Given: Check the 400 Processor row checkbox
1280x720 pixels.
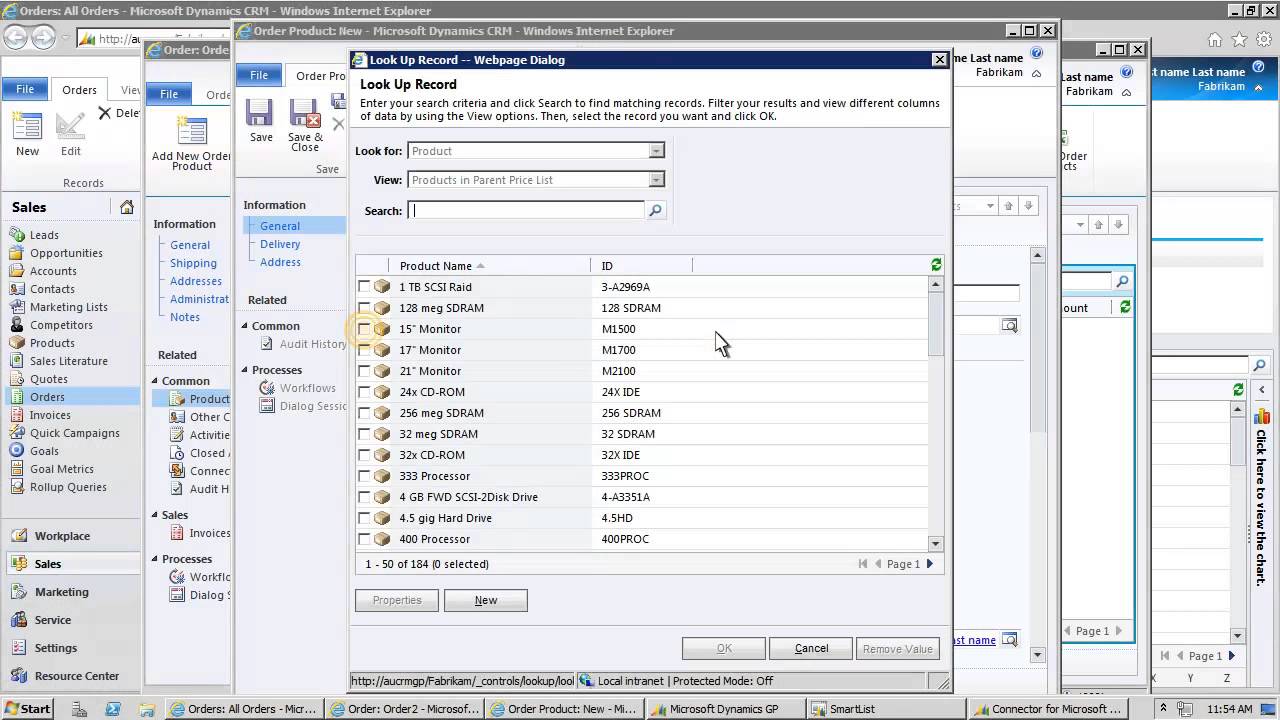Looking at the screenshot, I should pos(364,539).
